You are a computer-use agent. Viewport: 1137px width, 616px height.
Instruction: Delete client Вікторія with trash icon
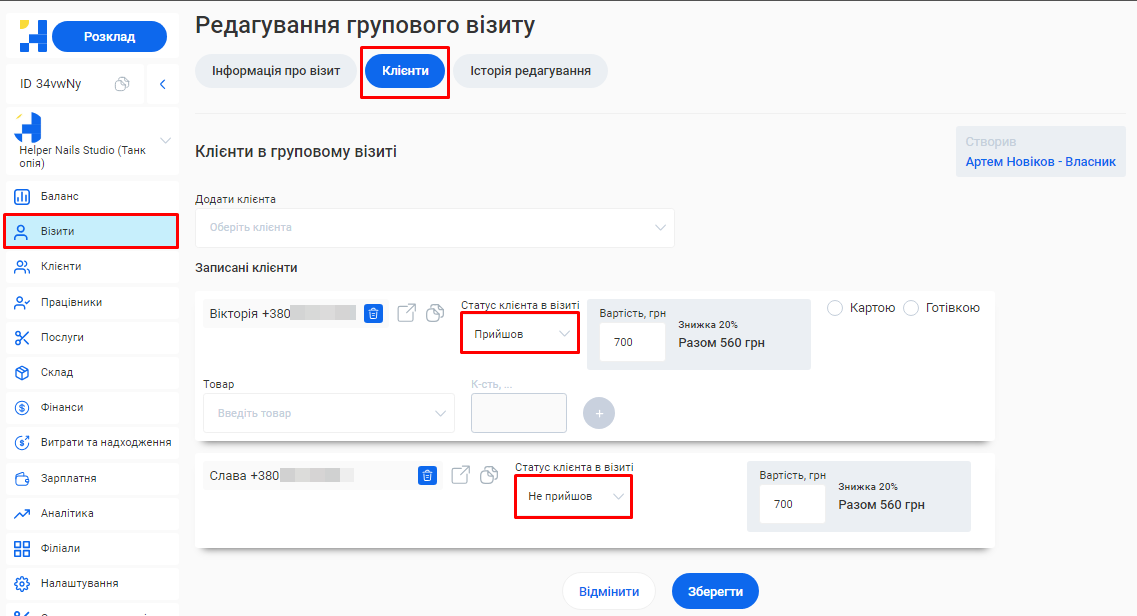point(373,314)
